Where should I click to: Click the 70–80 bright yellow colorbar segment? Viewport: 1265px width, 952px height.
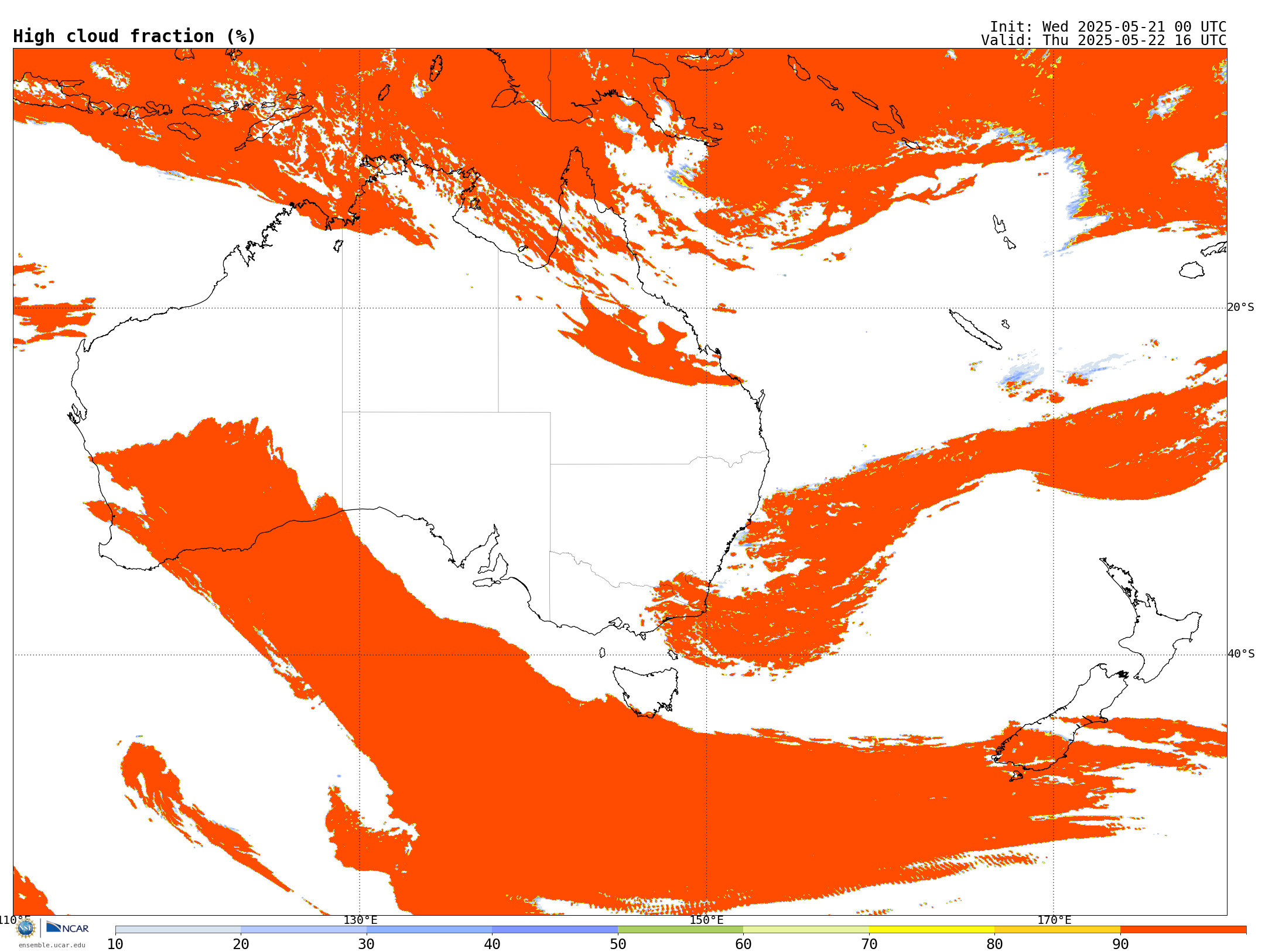[932, 930]
